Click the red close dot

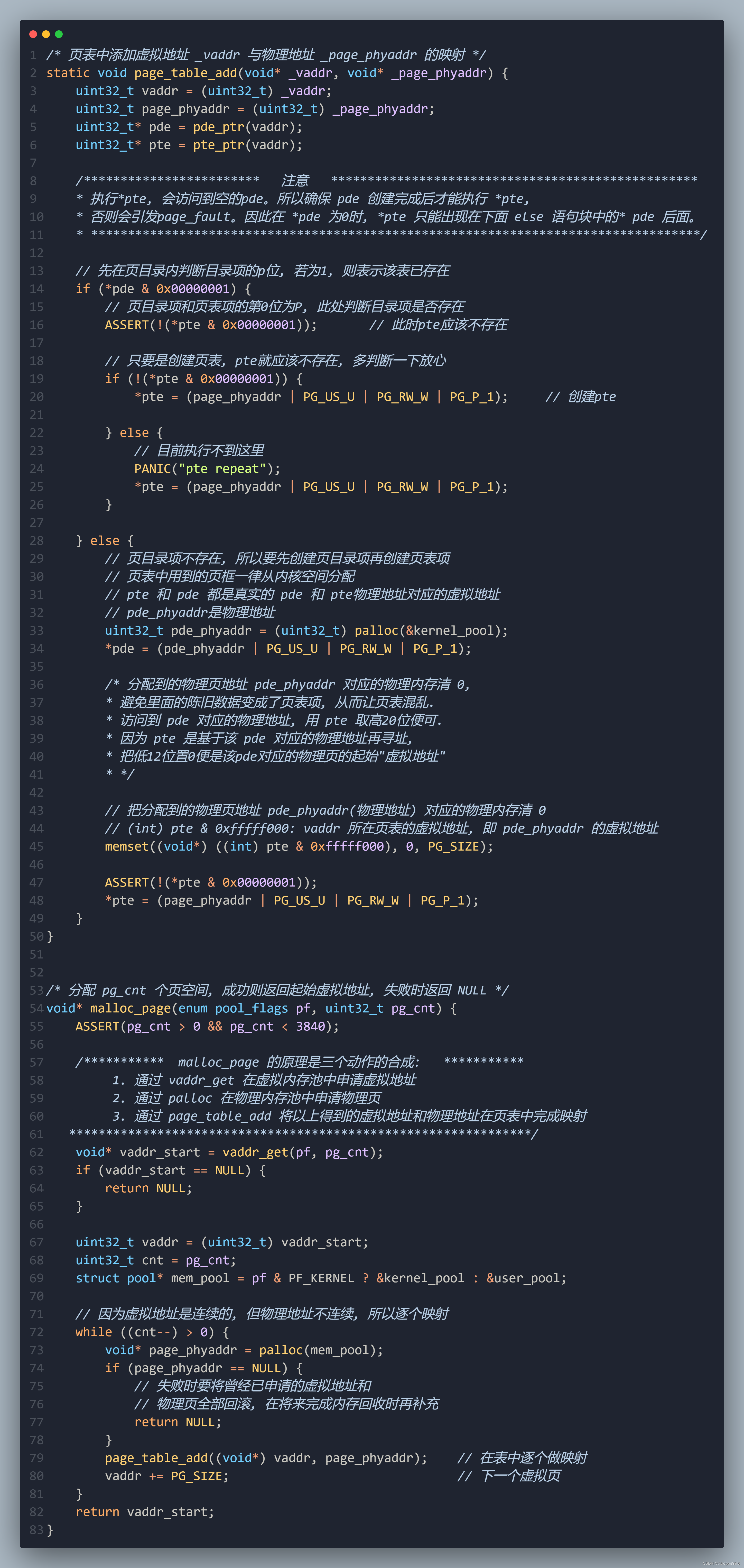pyautogui.click(x=33, y=34)
